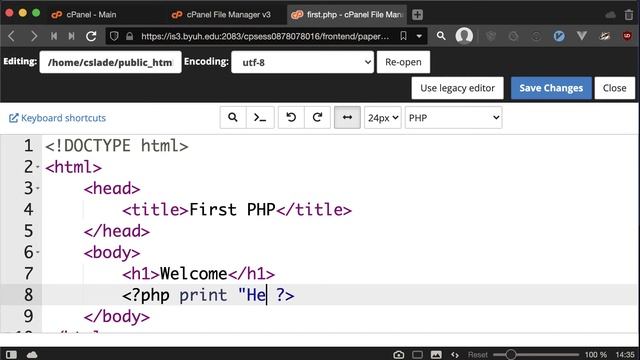Click the fast-forward navigation icon
This screenshot has width=640, height=360.
pyautogui.click(x=71, y=36)
